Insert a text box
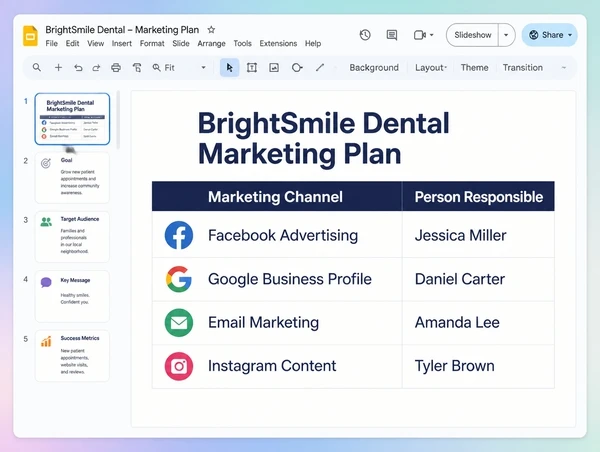This screenshot has width=600, height=452. tap(252, 68)
